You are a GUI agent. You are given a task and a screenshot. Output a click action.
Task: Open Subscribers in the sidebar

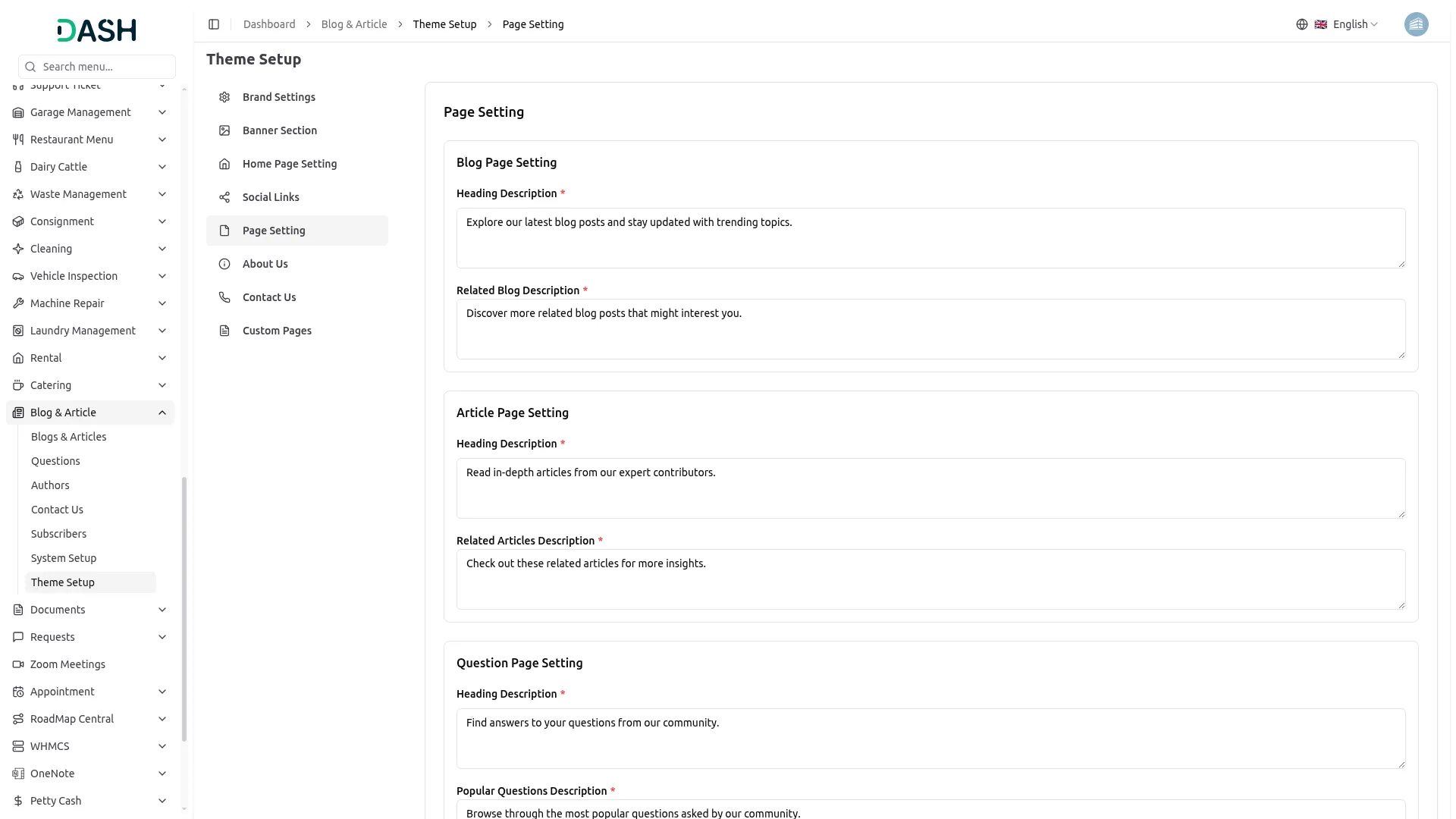(58, 534)
